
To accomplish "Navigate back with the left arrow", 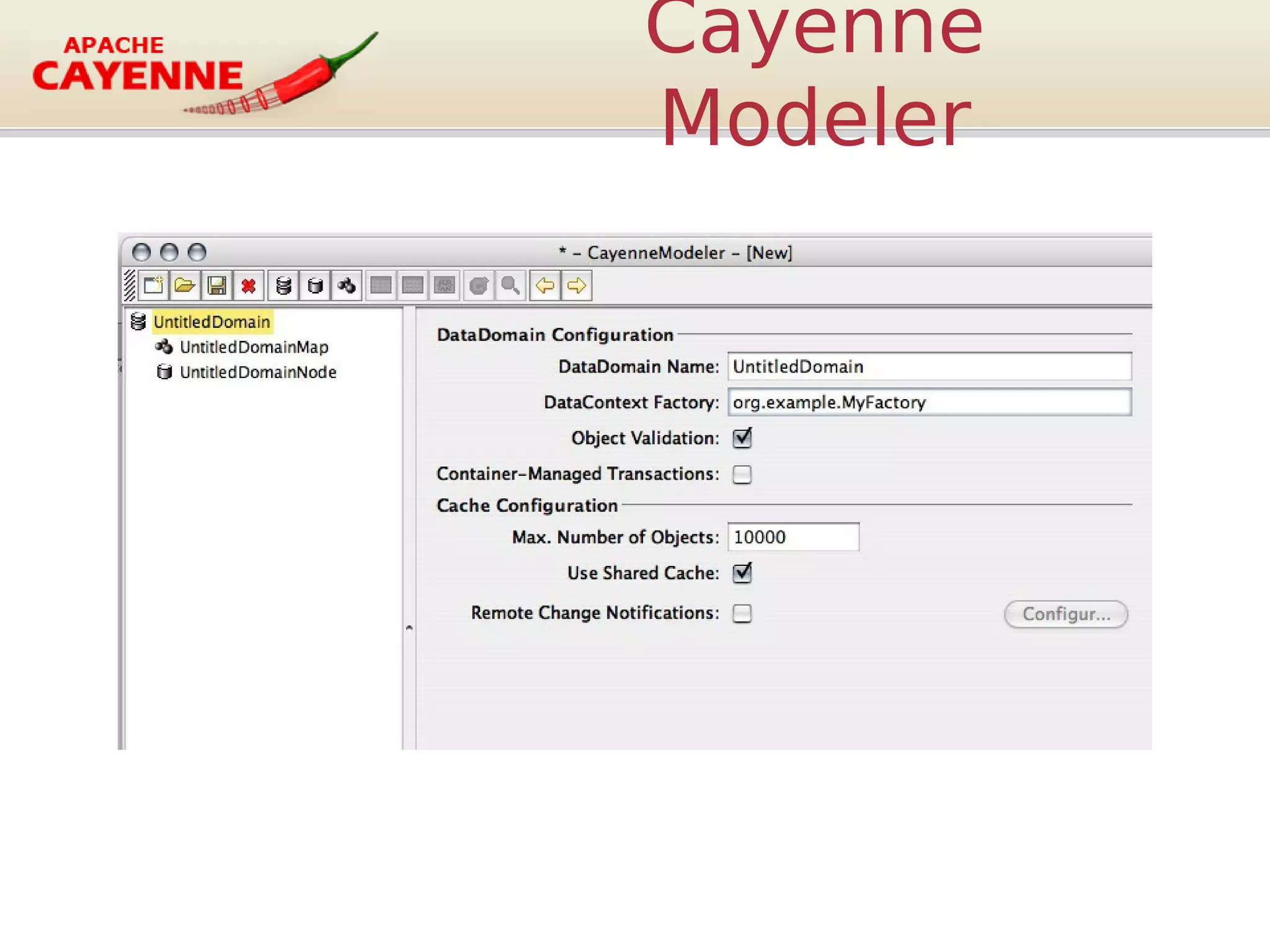I will point(545,286).
